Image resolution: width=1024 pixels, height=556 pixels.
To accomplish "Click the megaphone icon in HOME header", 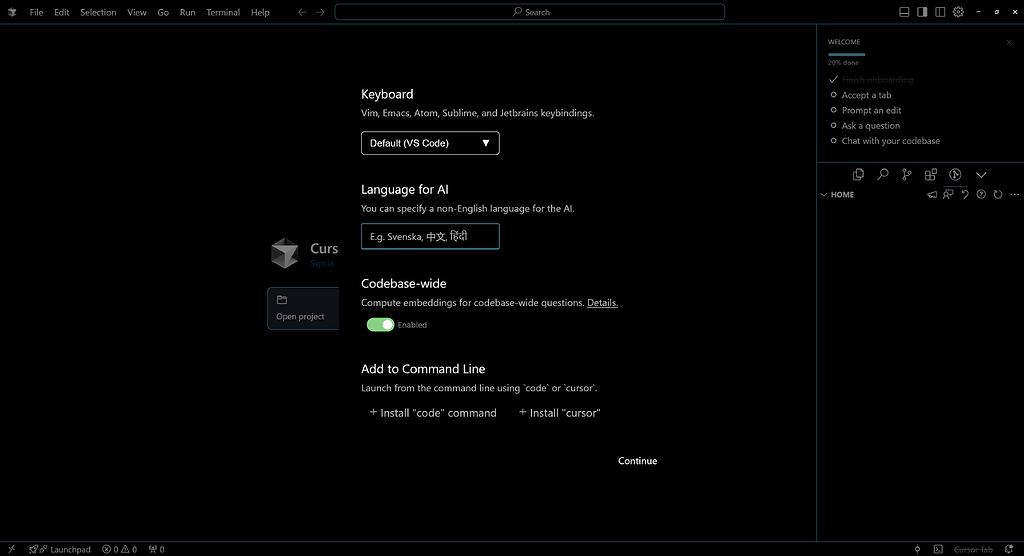I will tap(932, 195).
